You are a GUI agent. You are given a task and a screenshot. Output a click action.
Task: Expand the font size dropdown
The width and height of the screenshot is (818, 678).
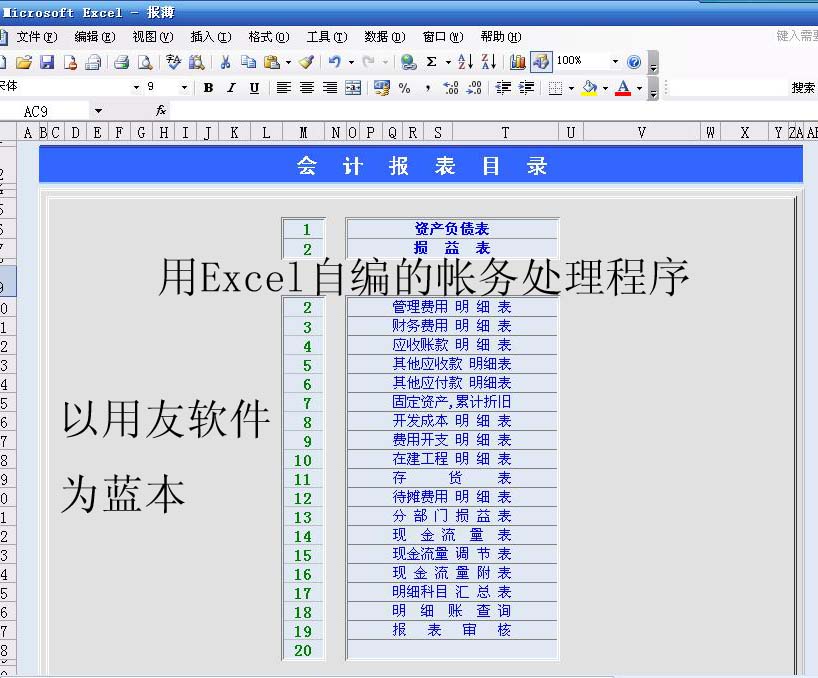pyautogui.click(x=184, y=88)
